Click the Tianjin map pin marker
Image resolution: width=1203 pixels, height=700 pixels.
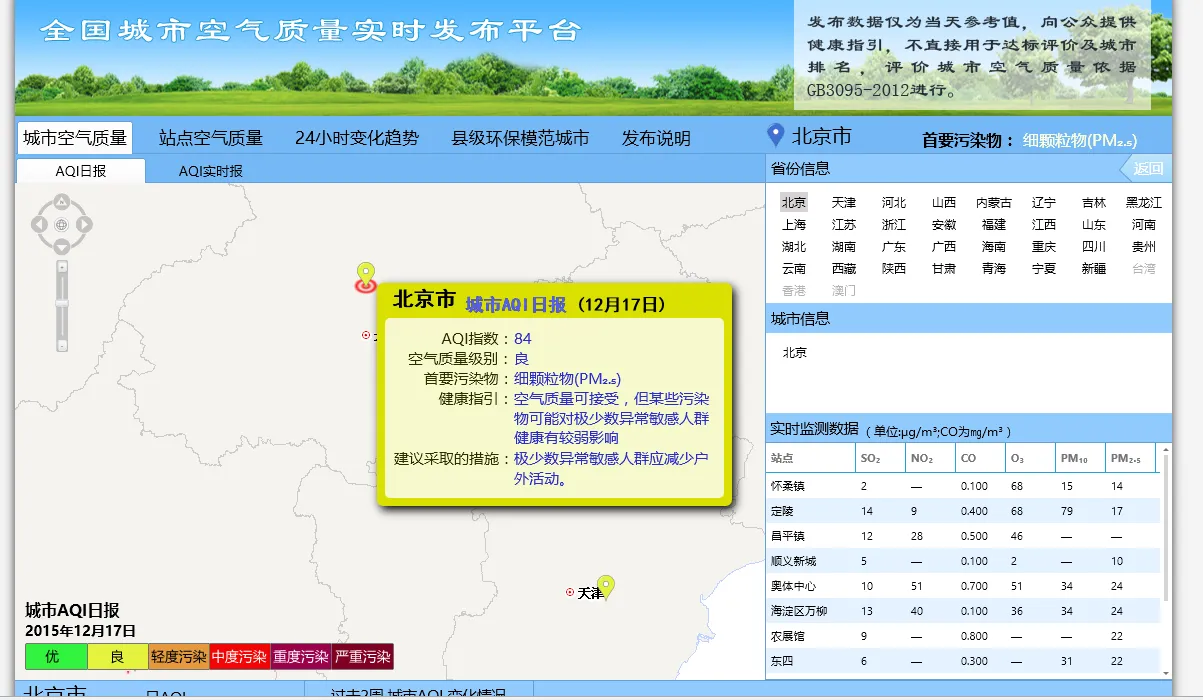(605, 586)
